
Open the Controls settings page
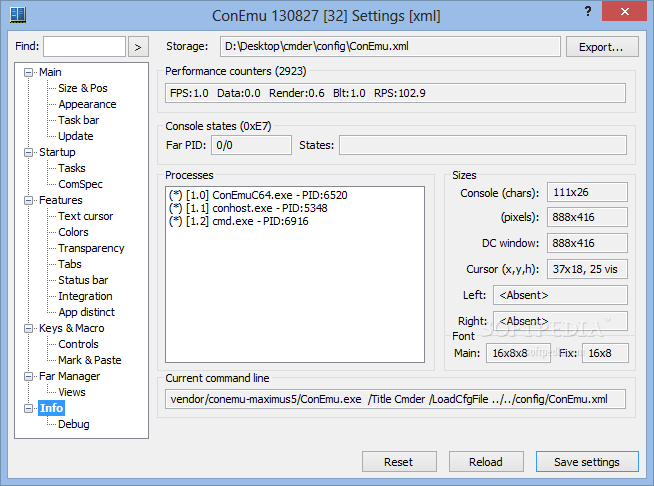tap(78, 344)
